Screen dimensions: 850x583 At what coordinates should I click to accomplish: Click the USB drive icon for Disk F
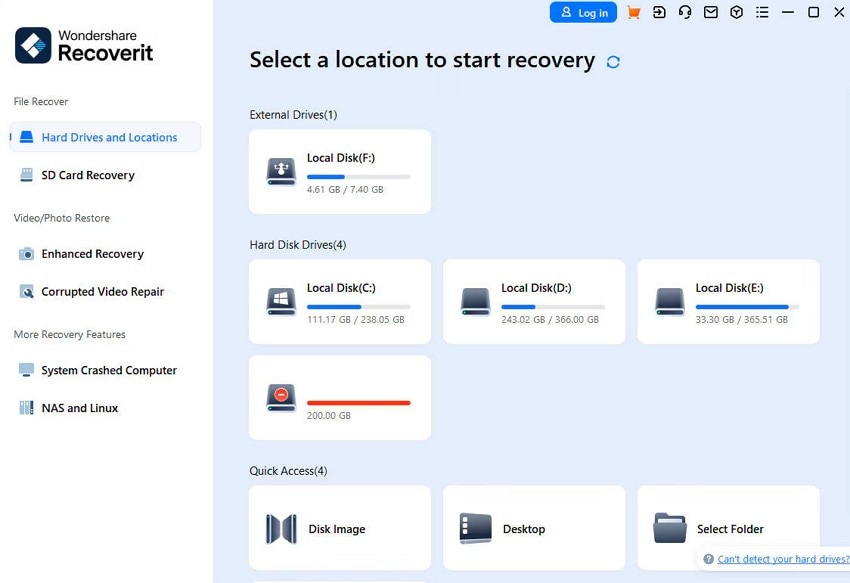point(281,171)
